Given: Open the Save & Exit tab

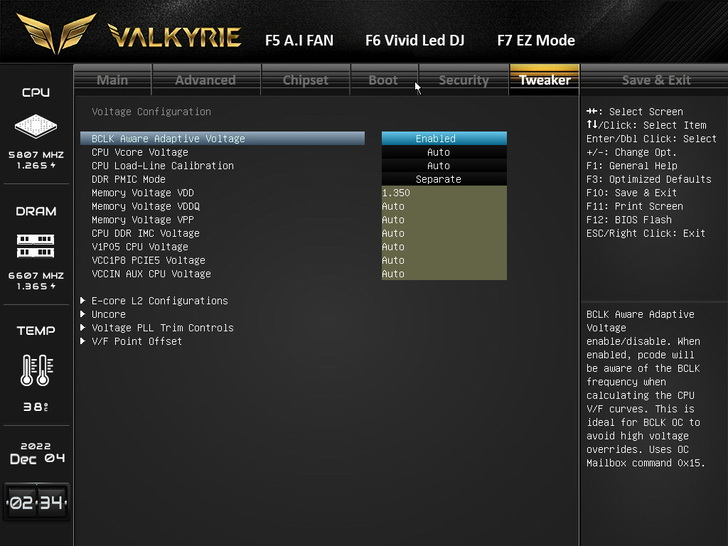Looking at the screenshot, I should (x=656, y=80).
